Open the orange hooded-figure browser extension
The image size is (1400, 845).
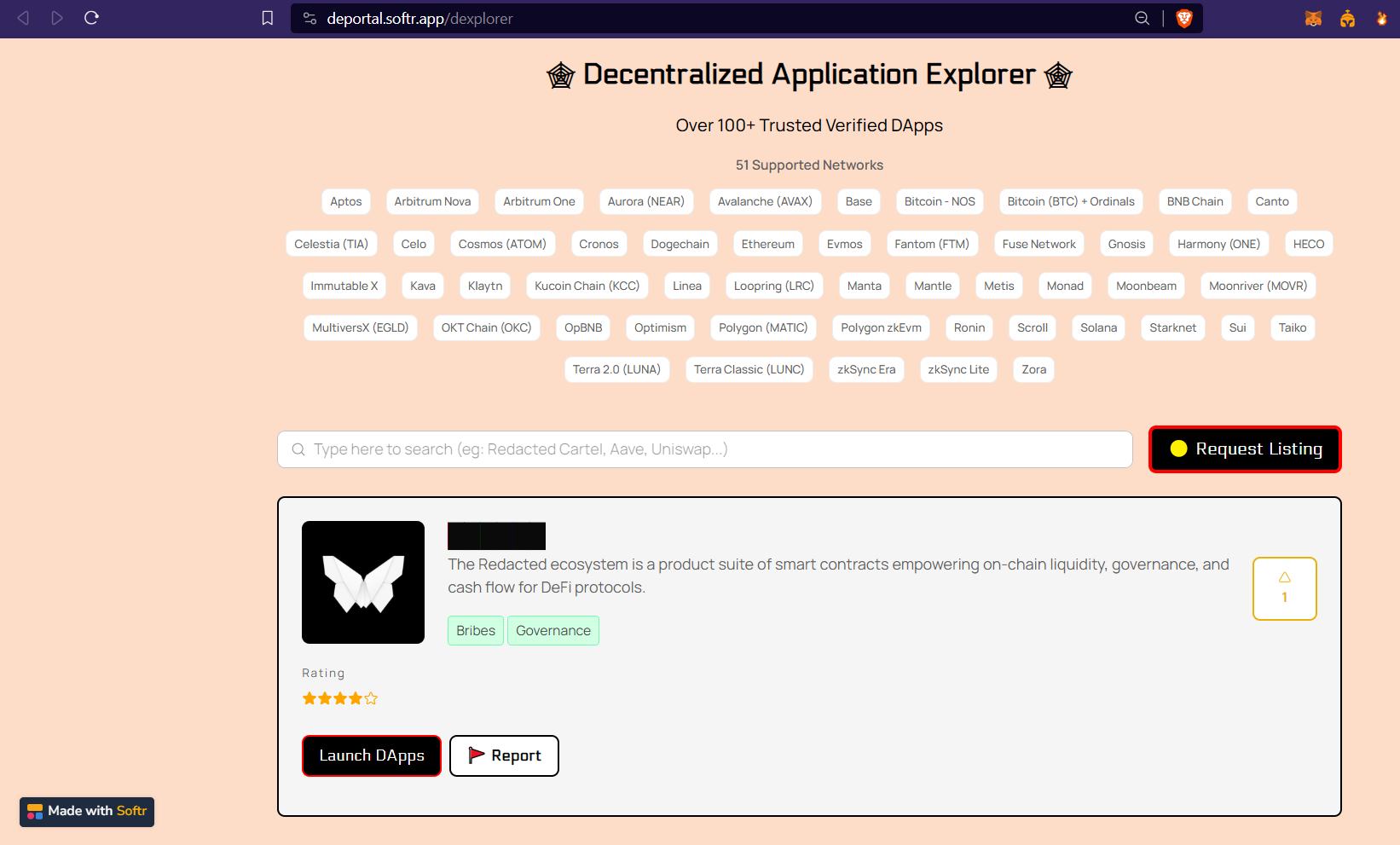(1347, 18)
